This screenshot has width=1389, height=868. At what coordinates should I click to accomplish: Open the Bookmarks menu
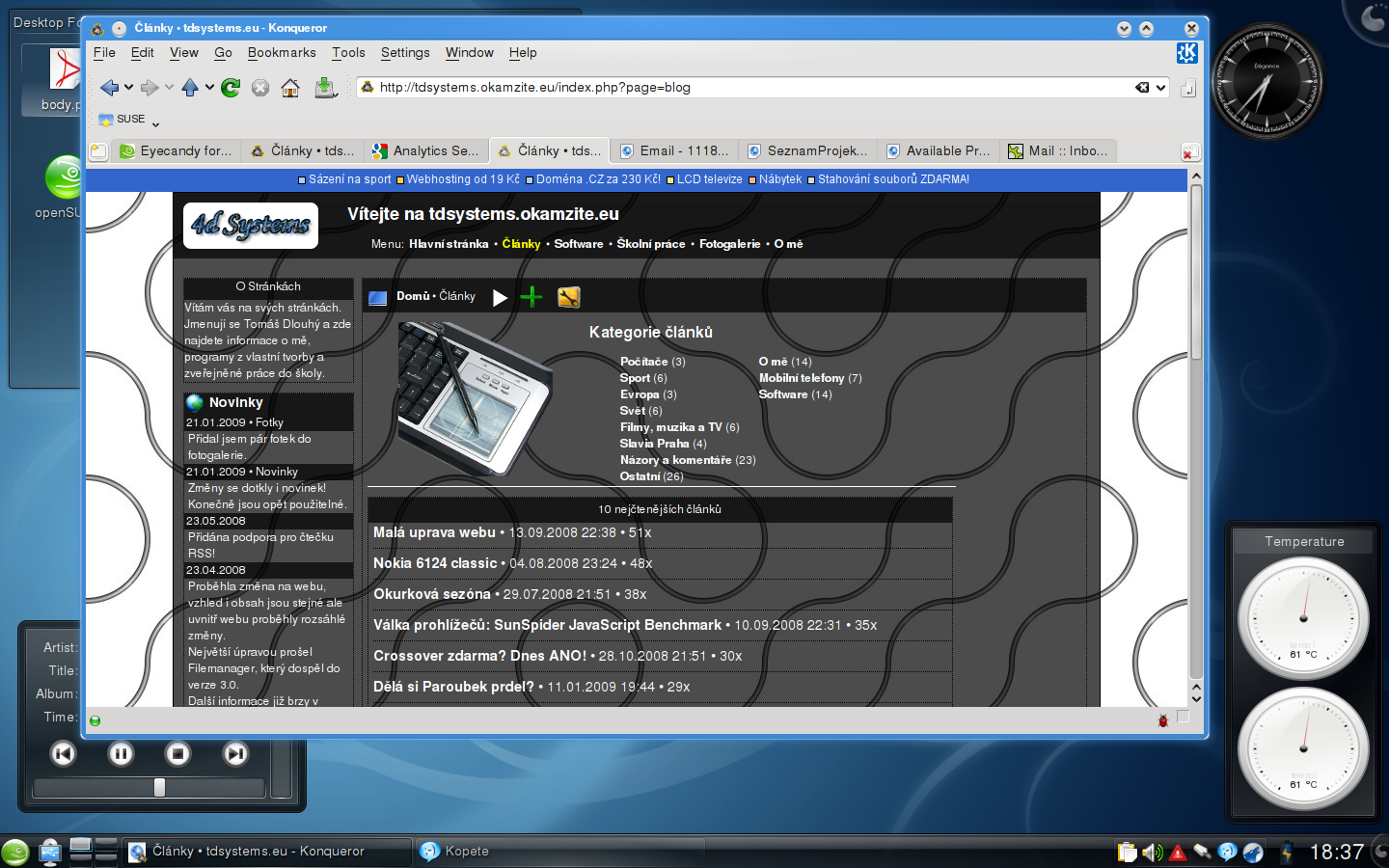[282, 53]
